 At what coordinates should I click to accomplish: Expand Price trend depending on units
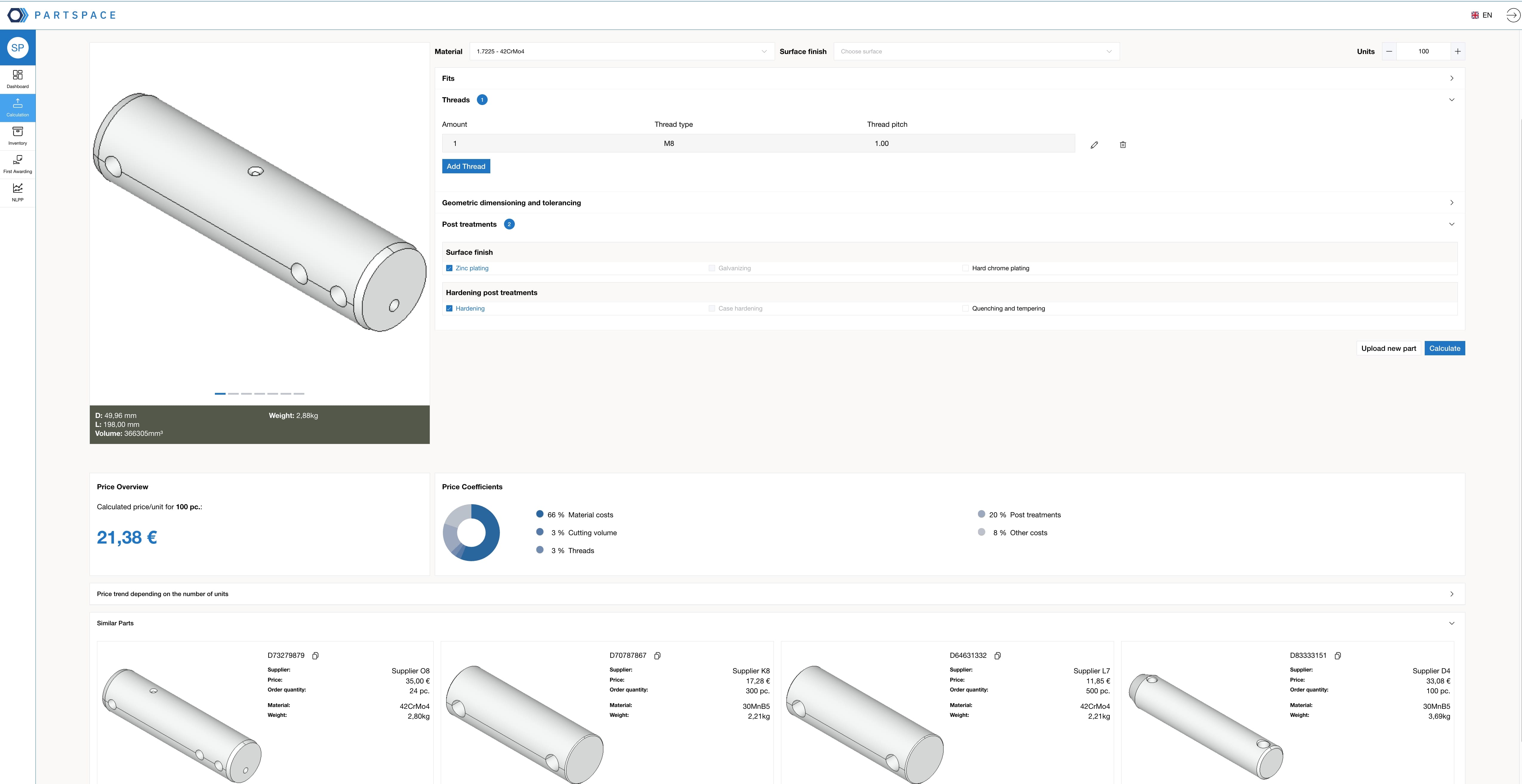tap(776, 594)
